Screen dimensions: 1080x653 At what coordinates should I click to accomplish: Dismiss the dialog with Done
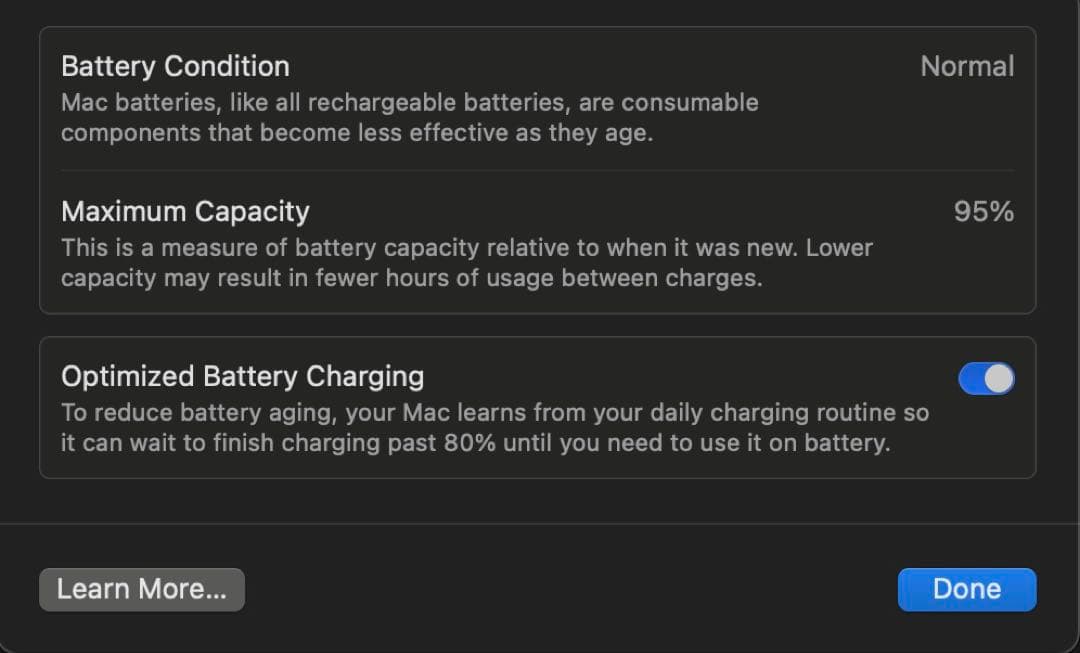click(966, 589)
